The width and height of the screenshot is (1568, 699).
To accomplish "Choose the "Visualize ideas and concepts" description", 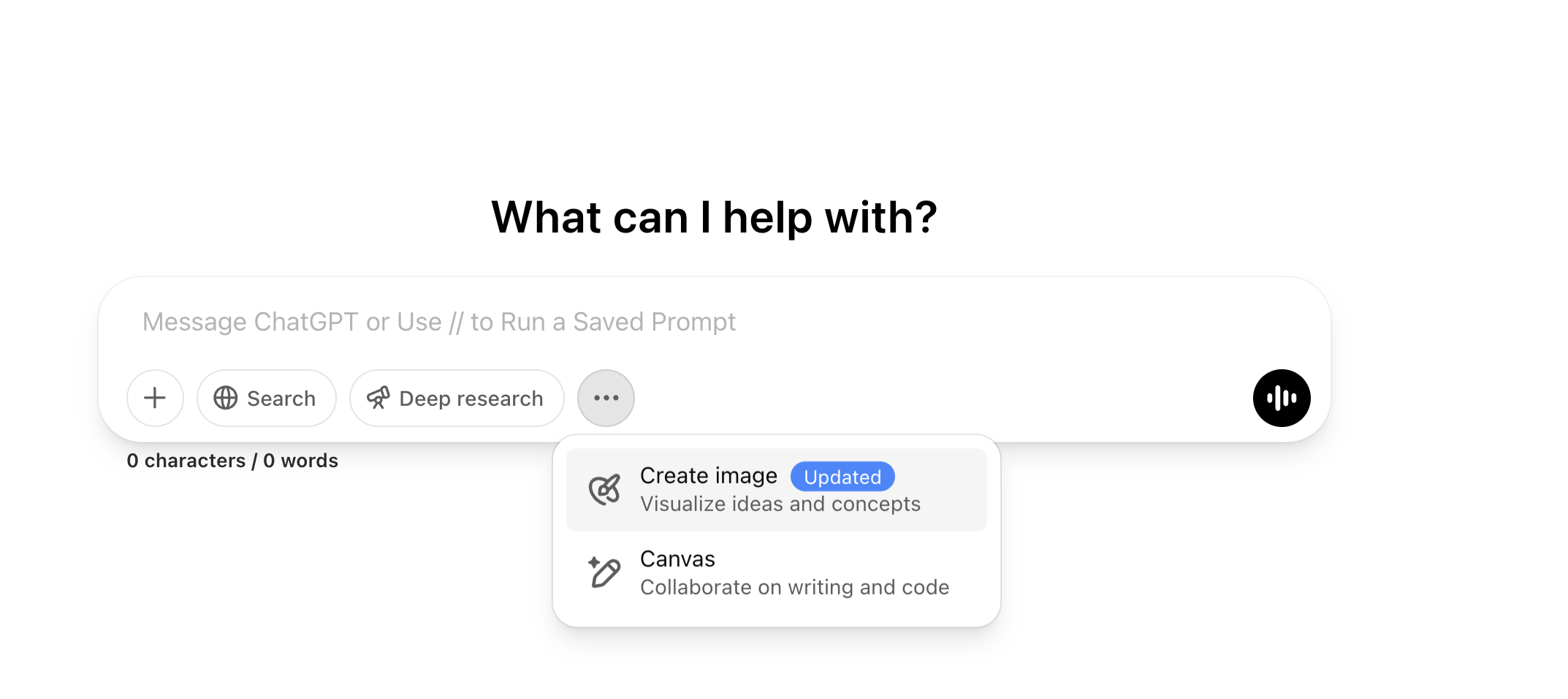I will [x=780, y=505].
